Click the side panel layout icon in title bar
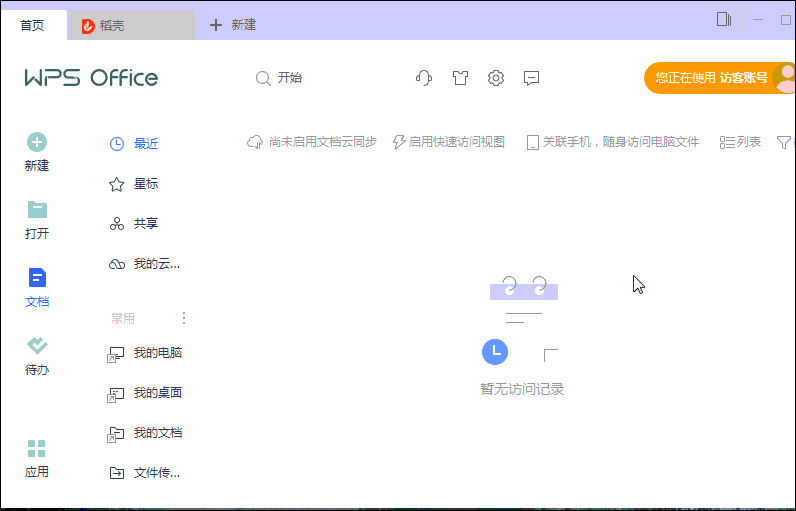796x511 pixels. 724,20
